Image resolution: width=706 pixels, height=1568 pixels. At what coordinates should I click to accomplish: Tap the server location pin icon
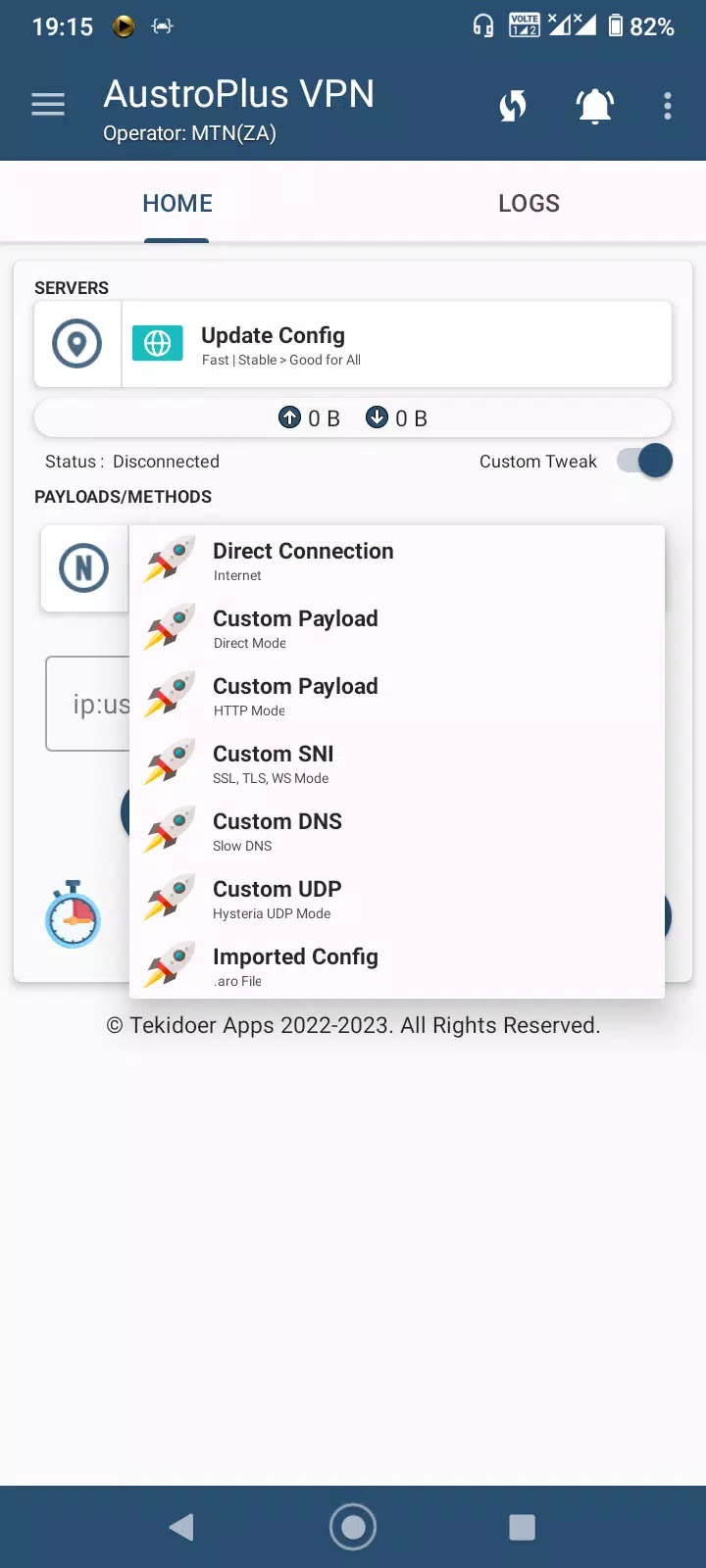click(77, 344)
